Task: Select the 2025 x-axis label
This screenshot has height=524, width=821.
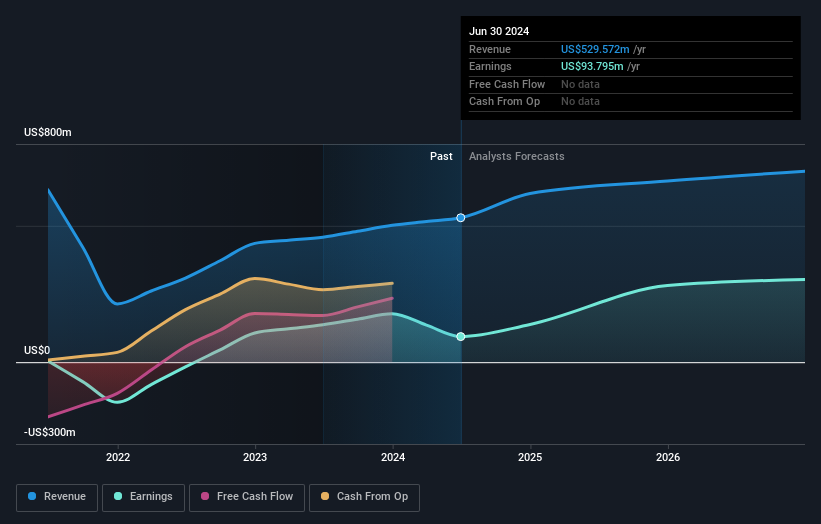Action: pyautogui.click(x=530, y=457)
